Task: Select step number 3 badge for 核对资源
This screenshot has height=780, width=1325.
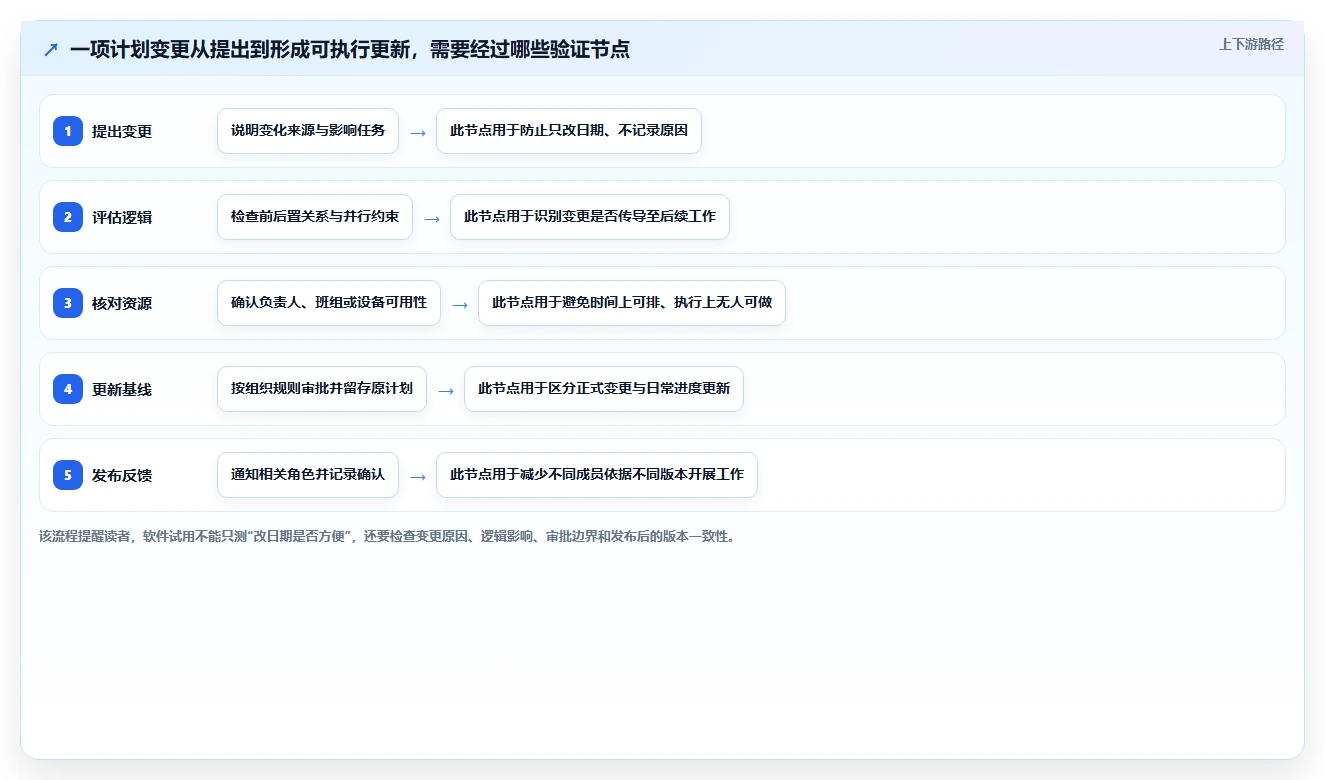Action: pos(68,303)
